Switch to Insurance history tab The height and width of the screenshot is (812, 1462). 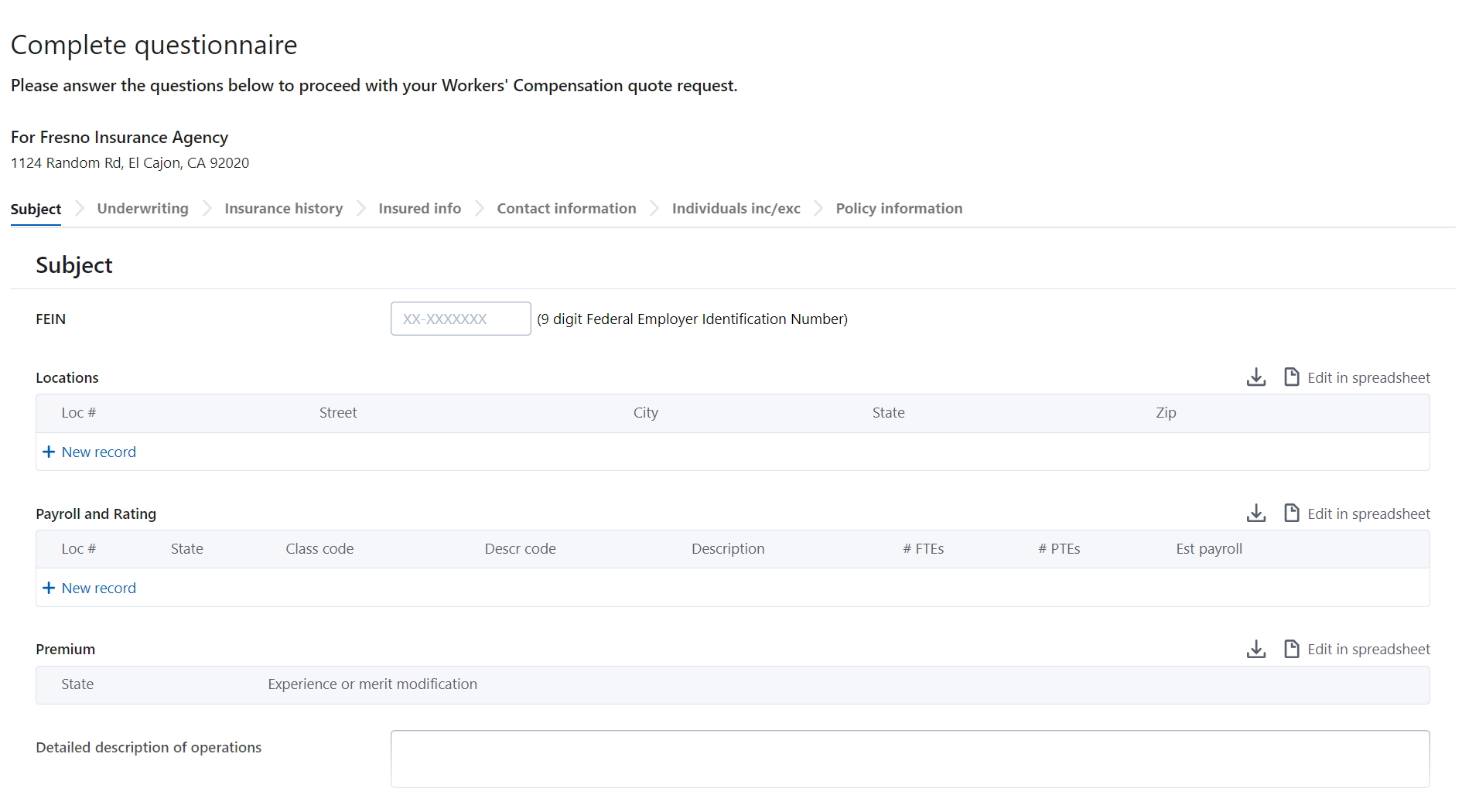click(283, 208)
